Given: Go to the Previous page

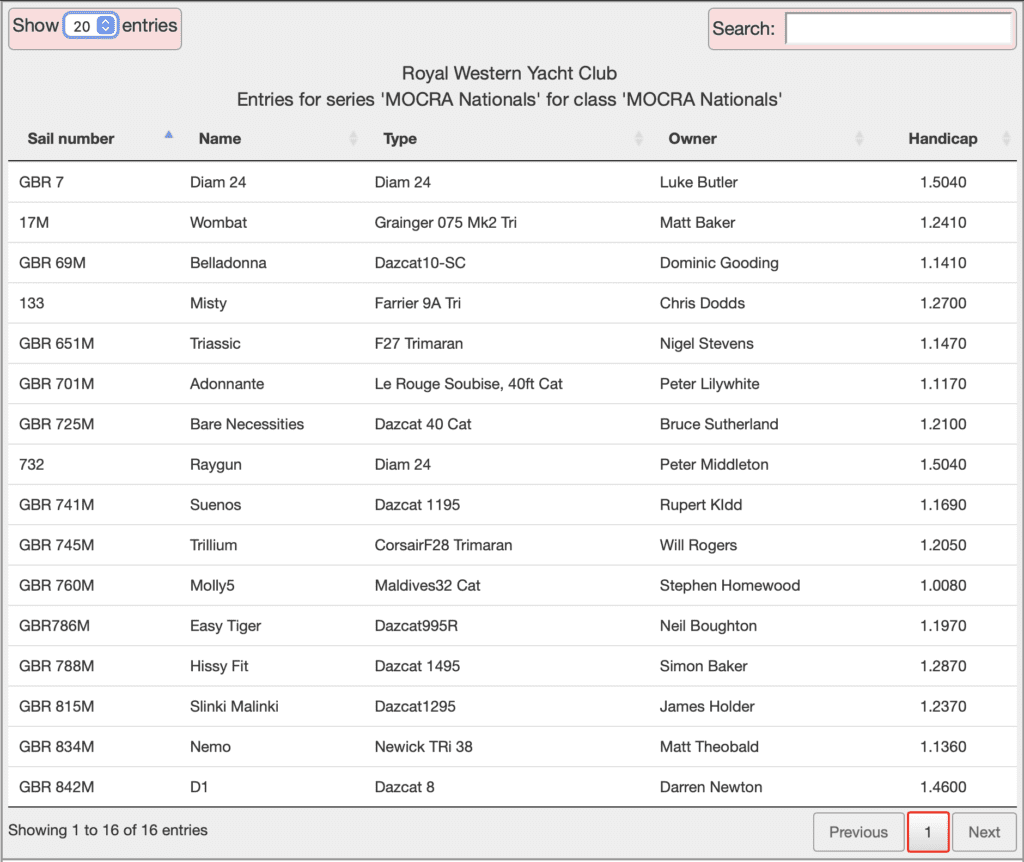Looking at the screenshot, I should [858, 832].
